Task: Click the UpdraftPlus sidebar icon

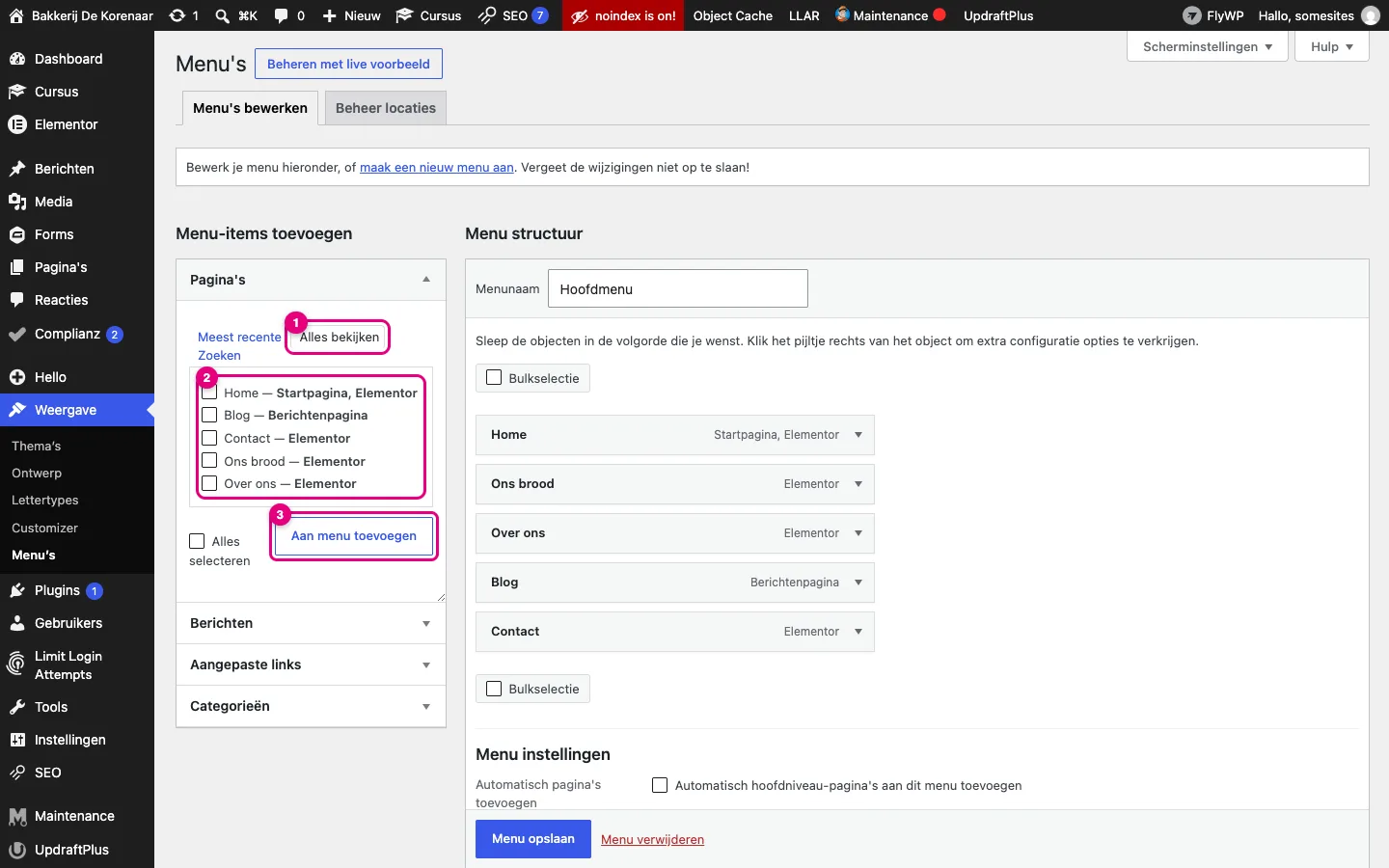Action: tap(17, 850)
